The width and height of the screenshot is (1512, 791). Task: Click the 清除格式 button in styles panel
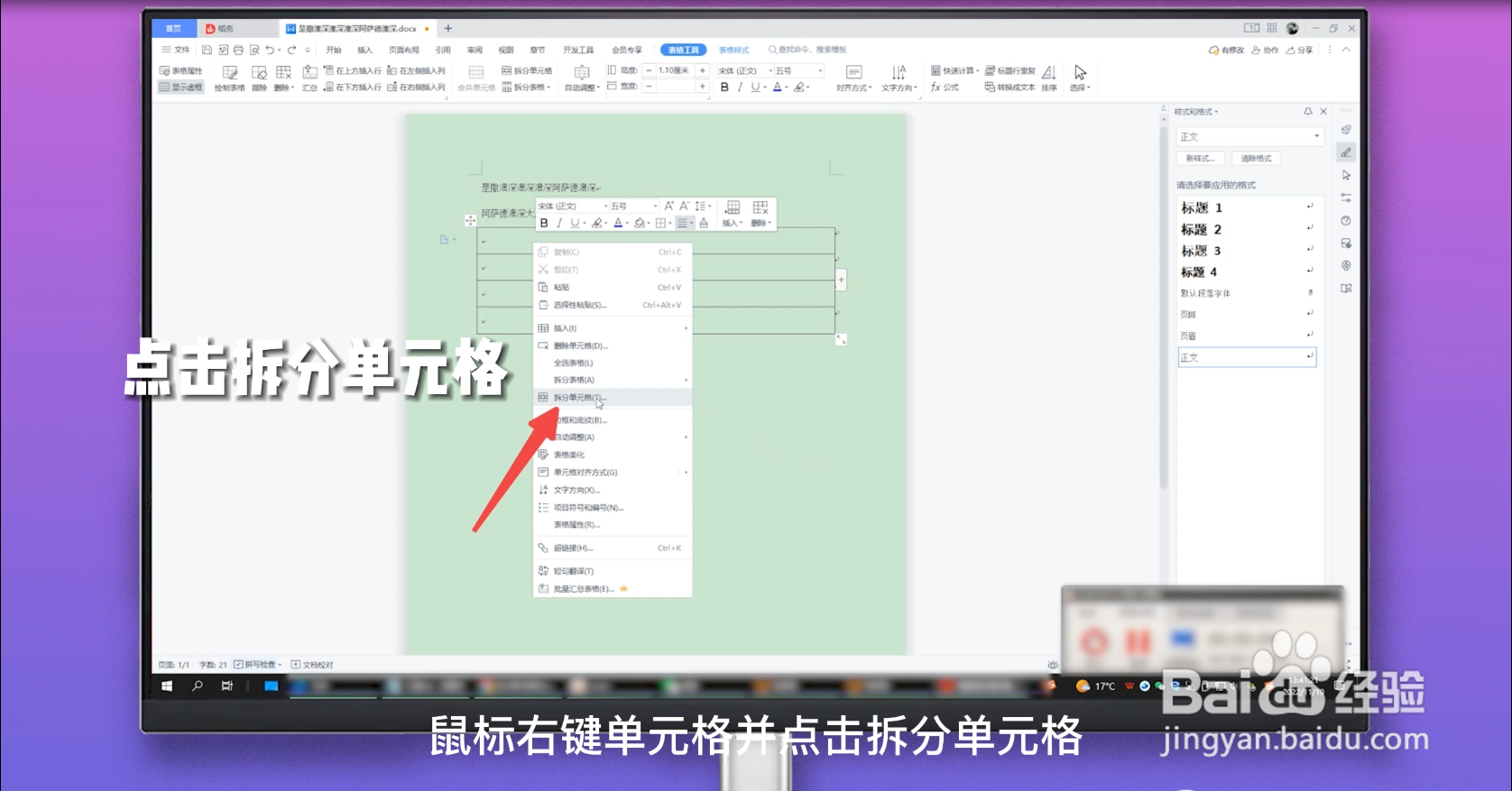(1256, 159)
